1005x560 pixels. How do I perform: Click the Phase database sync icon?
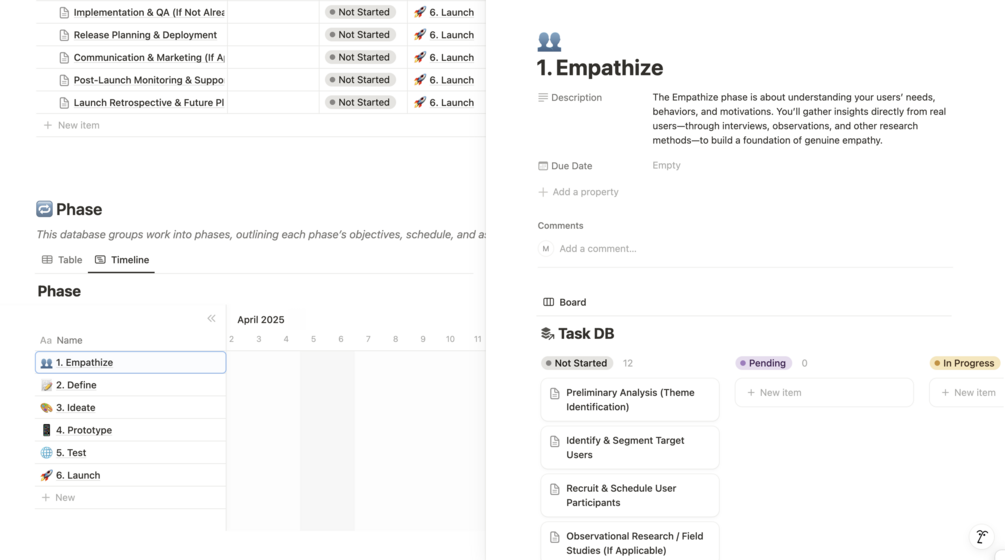coord(44,209)
